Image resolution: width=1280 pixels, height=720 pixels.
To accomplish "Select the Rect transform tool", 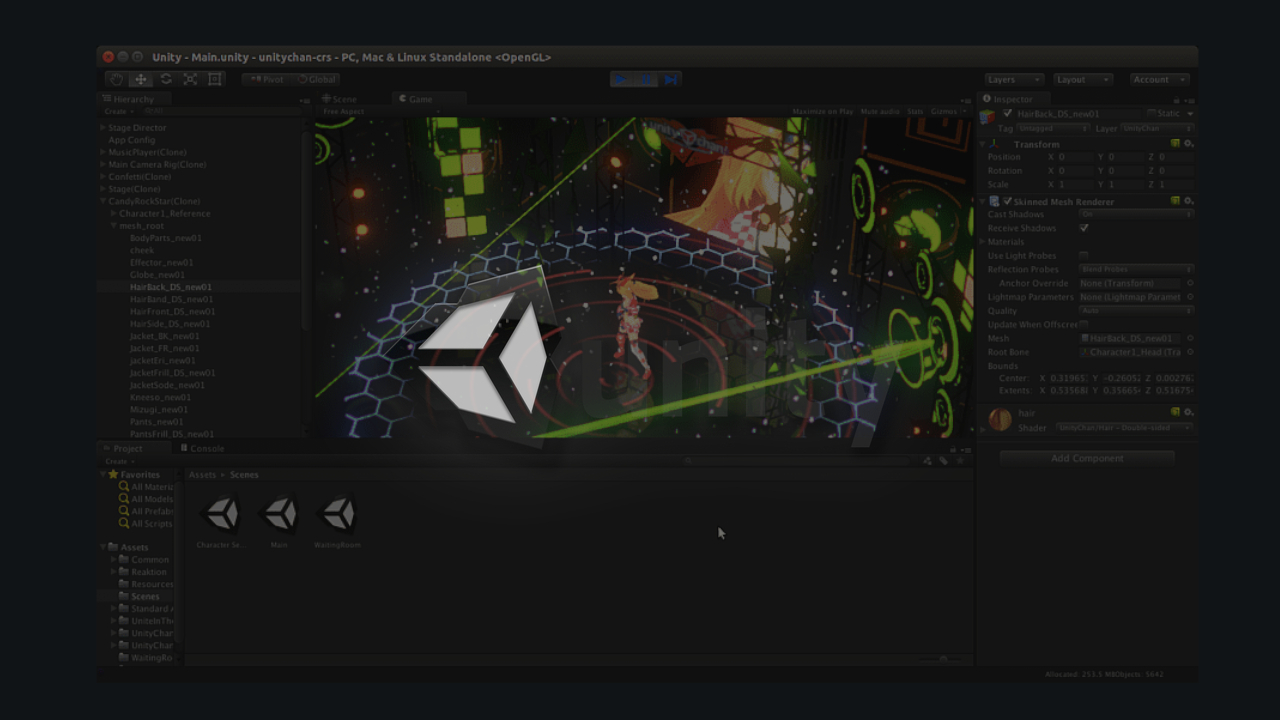I will (x=213, y=78).
